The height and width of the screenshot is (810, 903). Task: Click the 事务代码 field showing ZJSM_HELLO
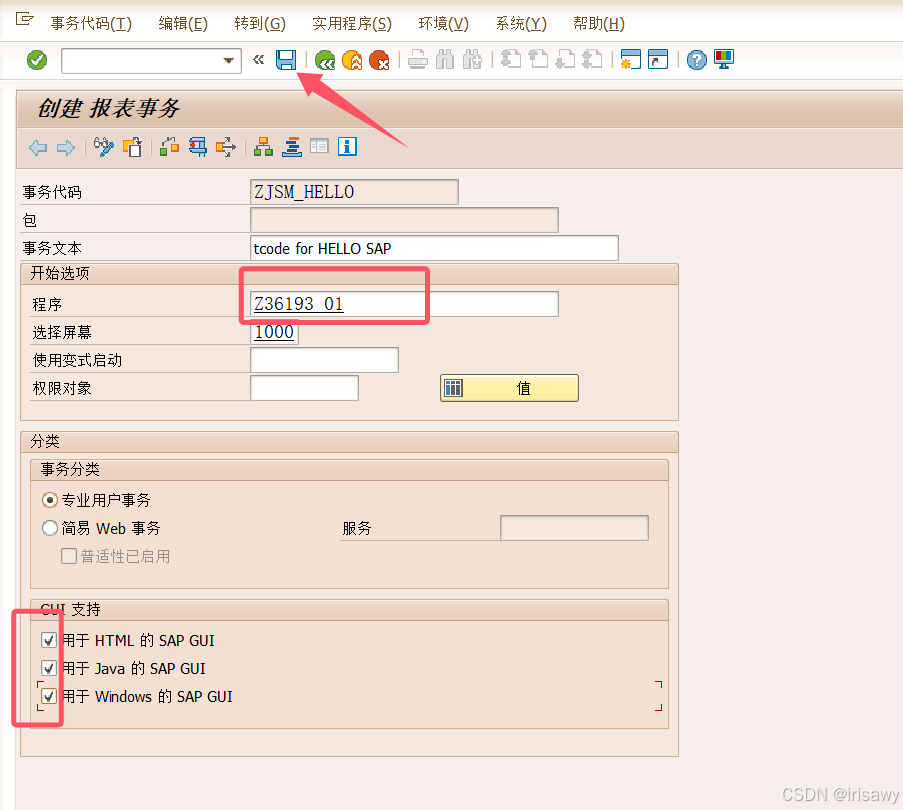354,192
